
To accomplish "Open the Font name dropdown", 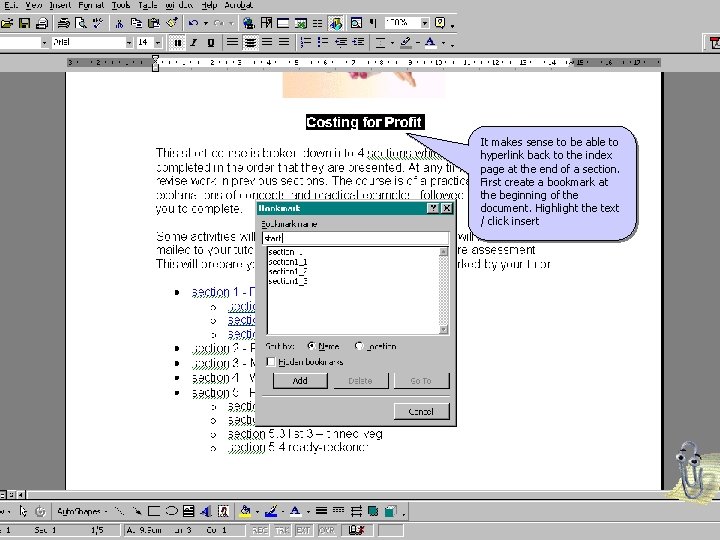I will pyautogui.click(x=129, y=43).
